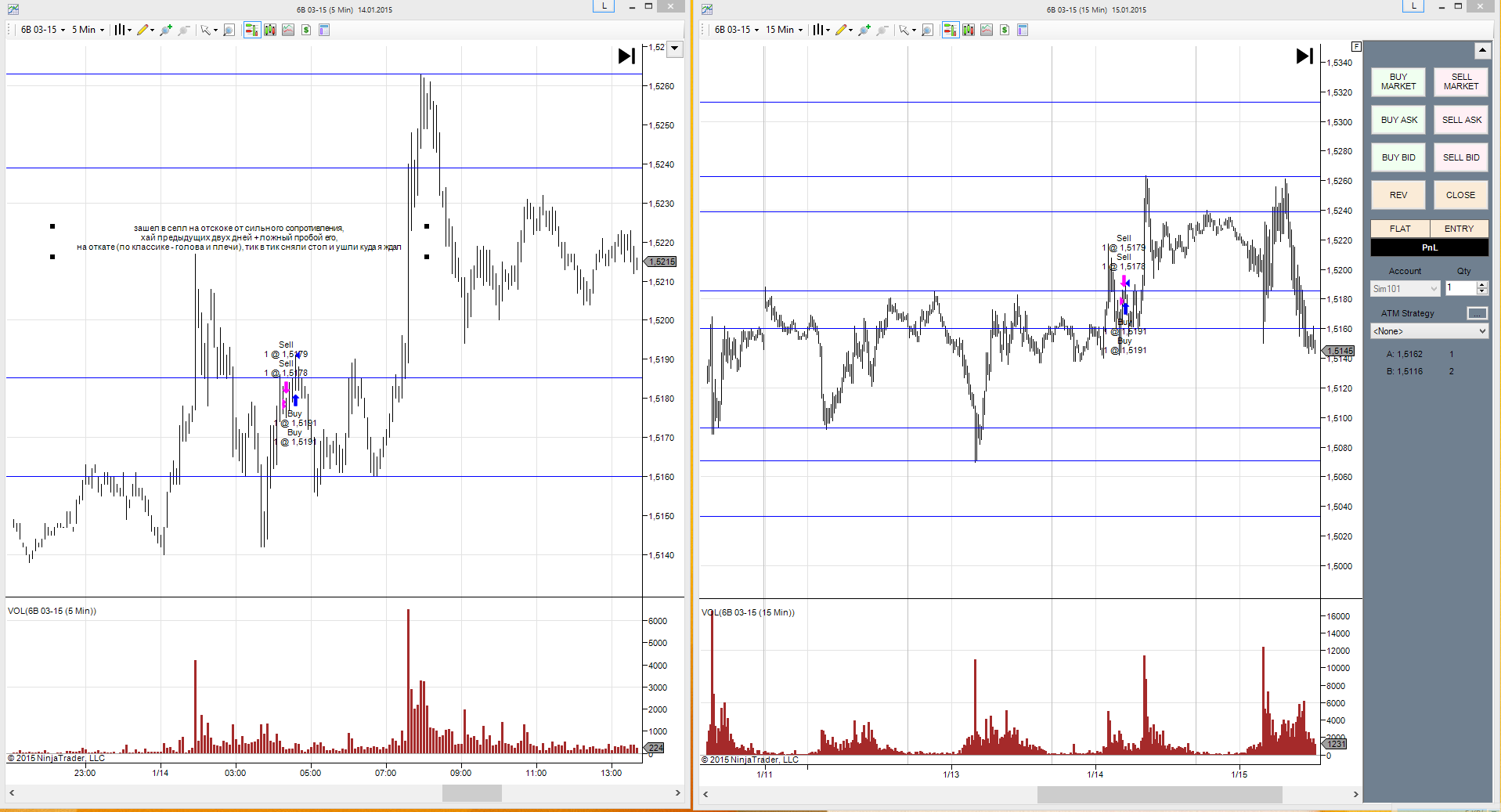Screen dimensions: 1501x812
Task: Click zoom-in icon in right chart toolbar
Action: coord(864,30)
